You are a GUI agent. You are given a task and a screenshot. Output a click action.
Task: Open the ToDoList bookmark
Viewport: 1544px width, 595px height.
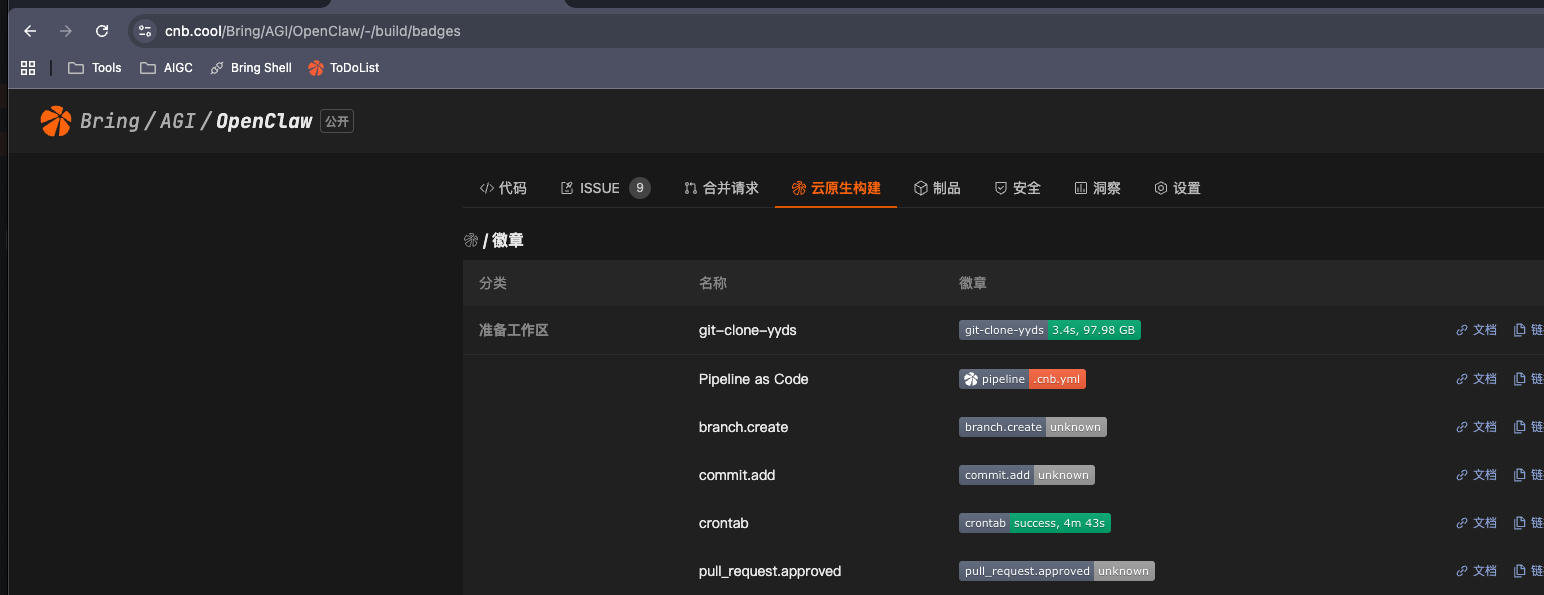[343, 68]
